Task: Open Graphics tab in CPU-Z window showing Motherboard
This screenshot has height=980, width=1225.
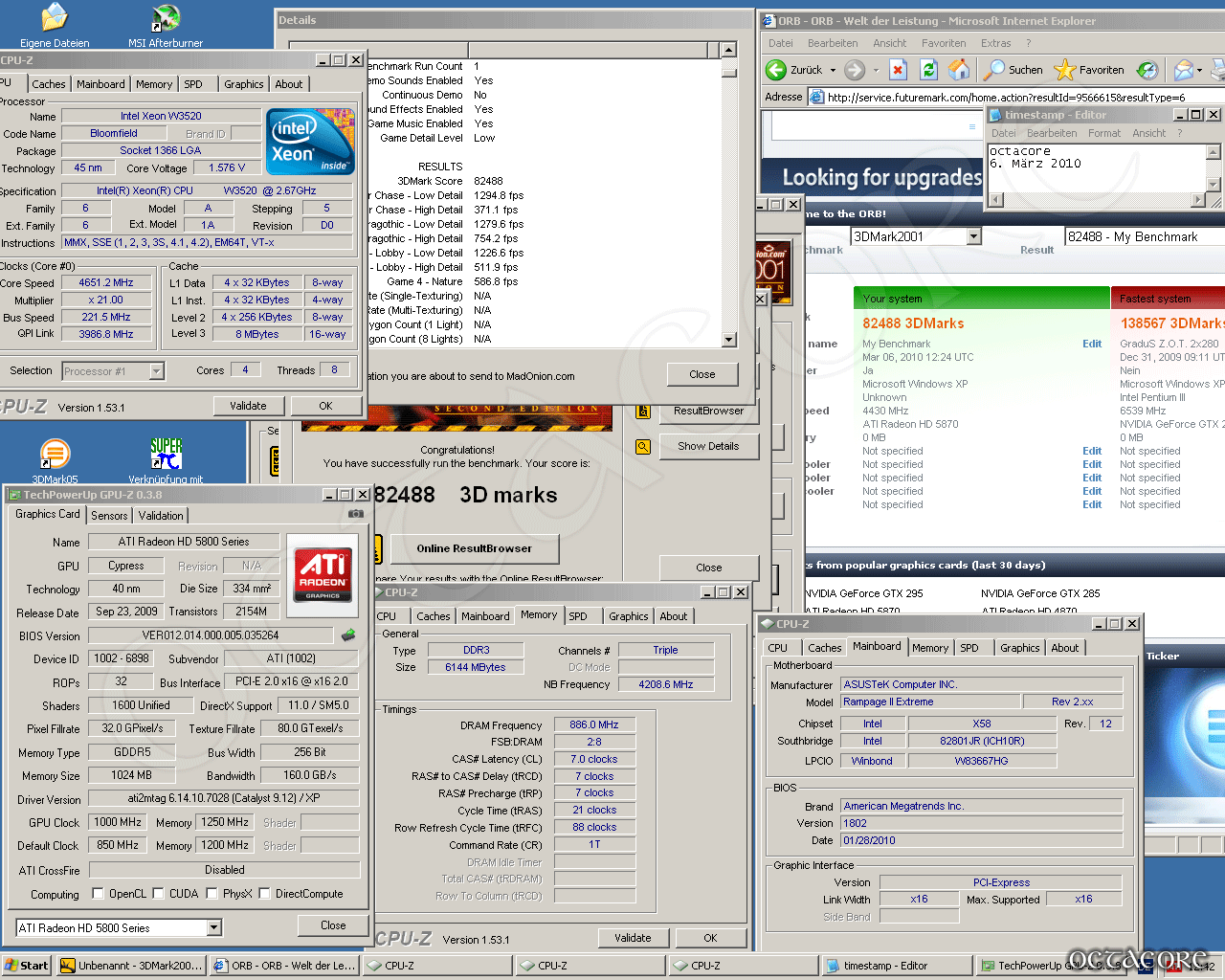Action: click(1019, 648)
